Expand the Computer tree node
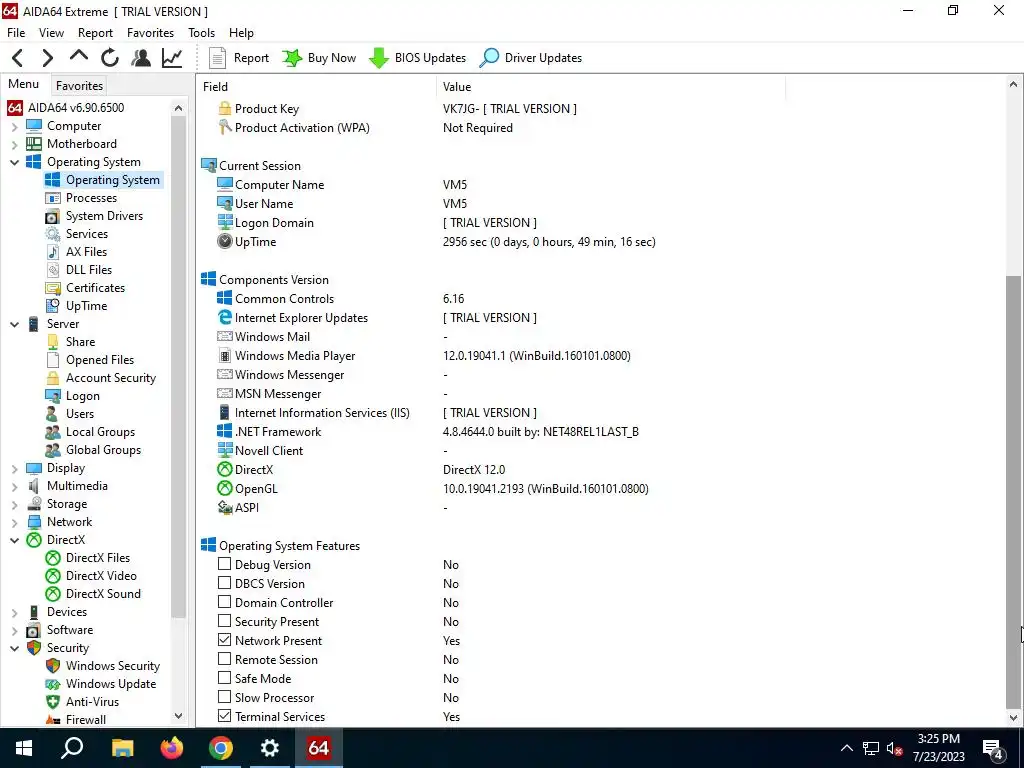1024x768 pixels. pos(14,127)
